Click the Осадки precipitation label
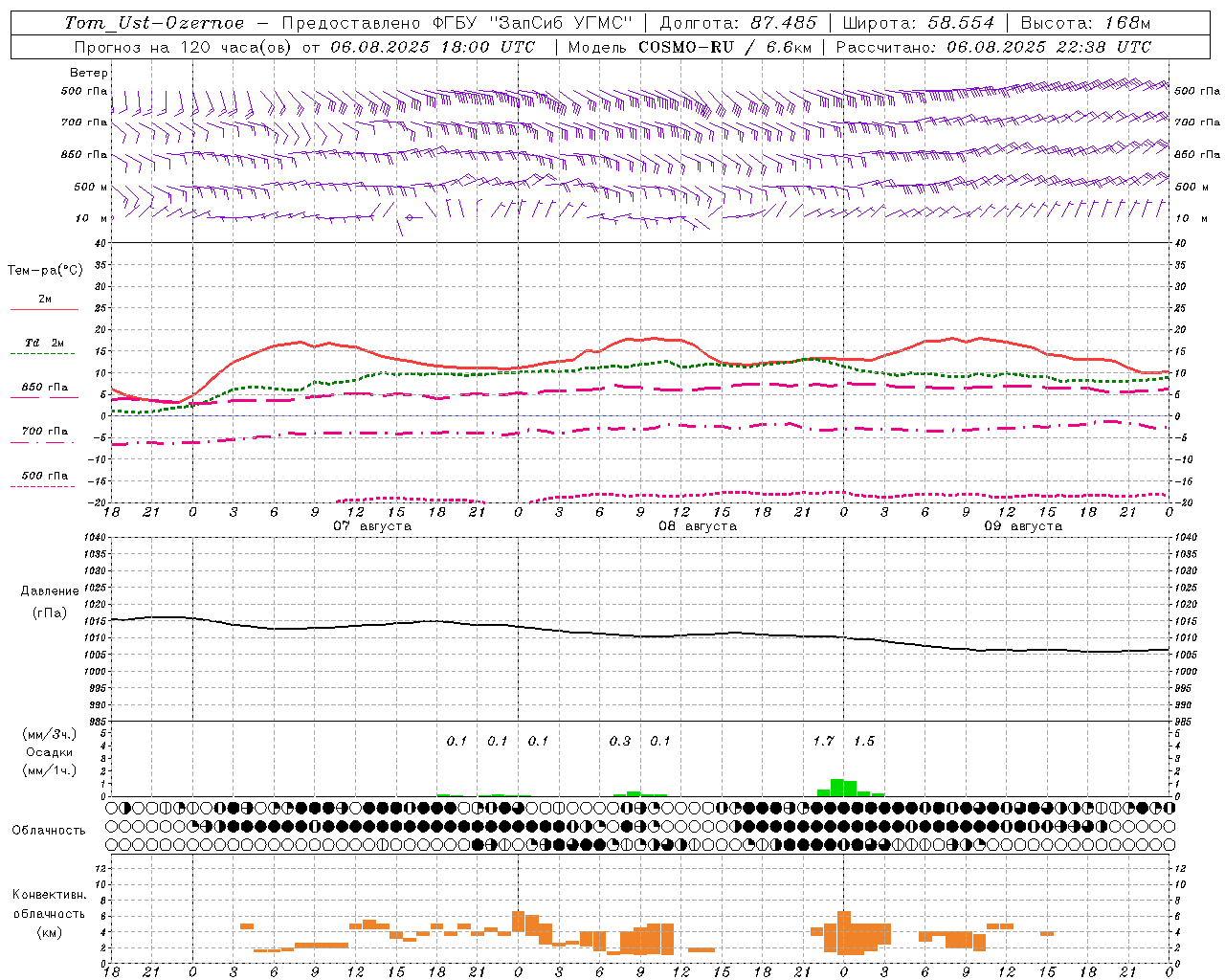Screen dimensions: 1225x980 coord(50,752)
